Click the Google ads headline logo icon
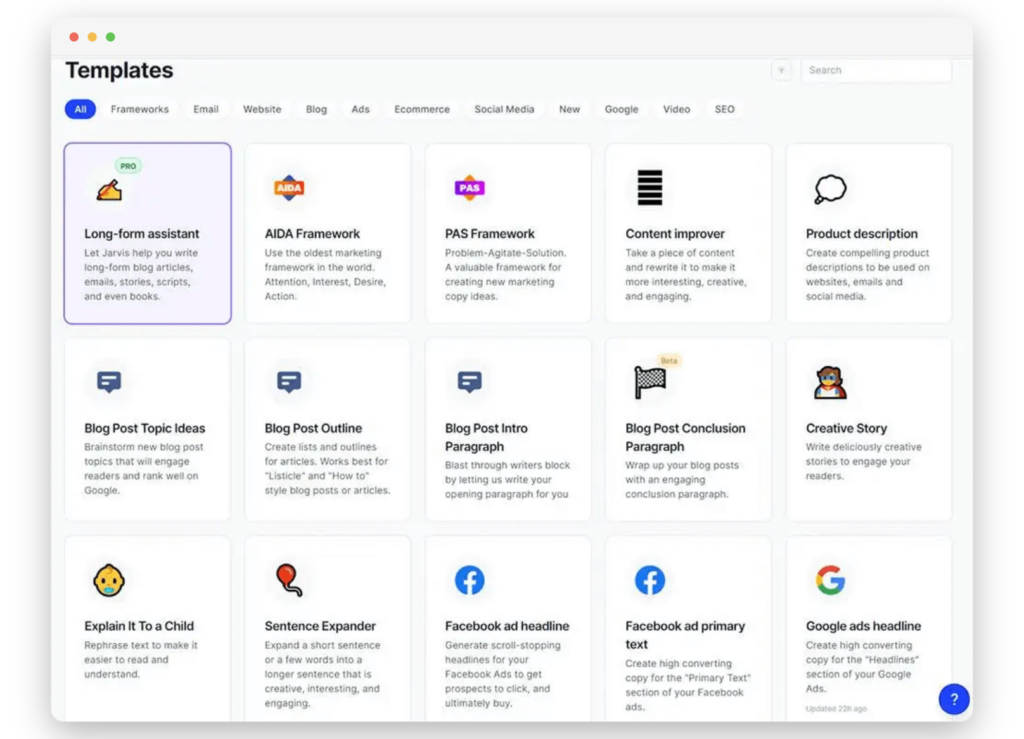Screen dimensions: 1024x739 point(830,580)
